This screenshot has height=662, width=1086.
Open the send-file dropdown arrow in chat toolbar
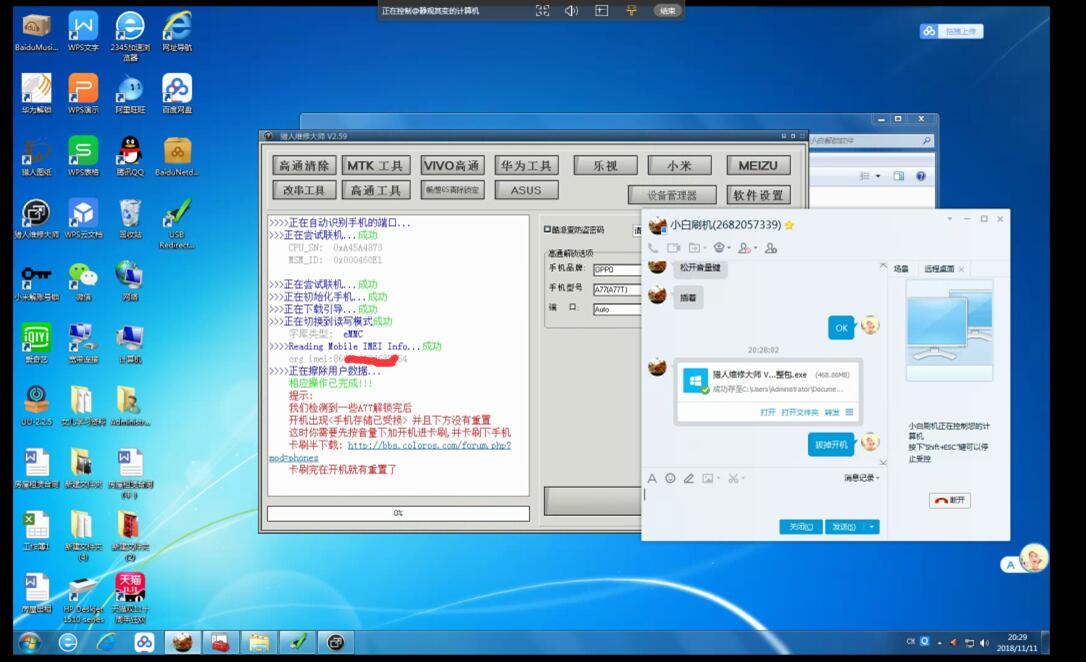[705, 248]
